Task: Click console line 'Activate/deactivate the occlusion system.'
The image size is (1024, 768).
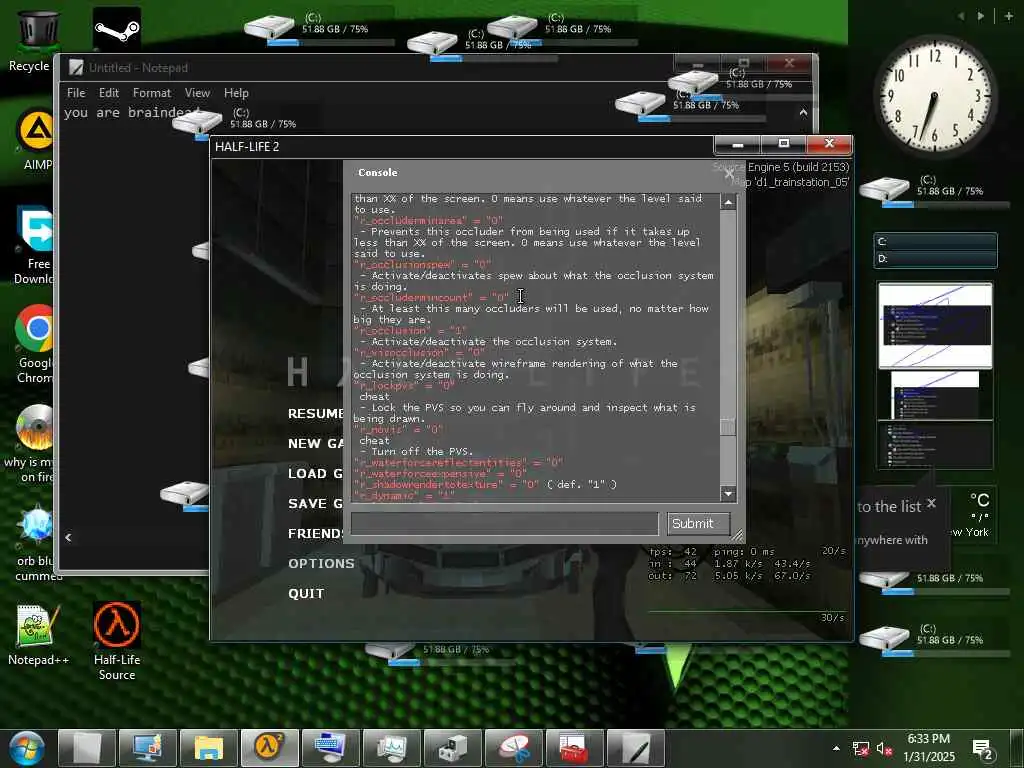Action: coord(494,342)
